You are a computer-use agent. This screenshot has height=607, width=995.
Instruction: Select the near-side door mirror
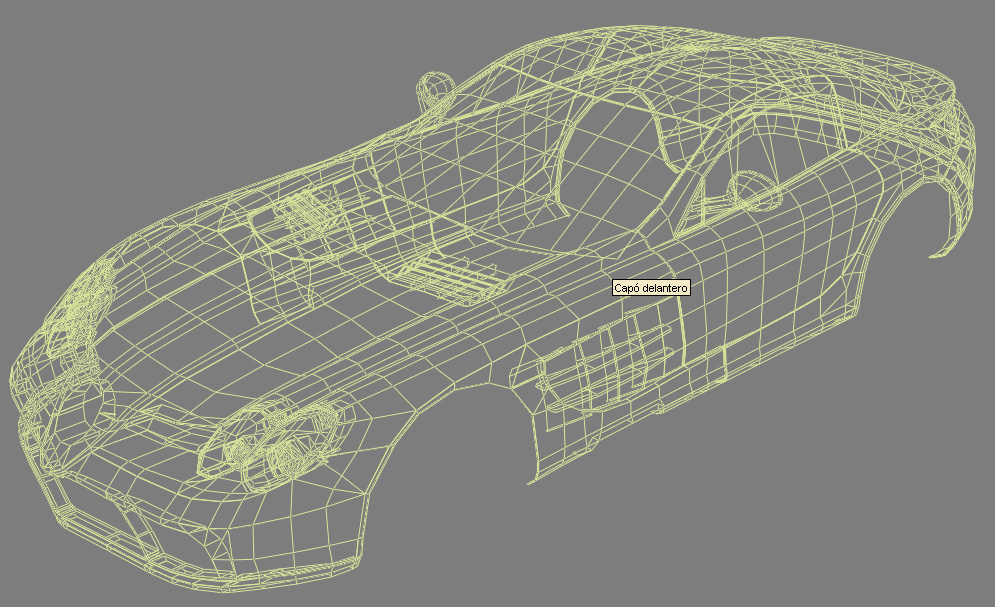click(x=753, y=189)
